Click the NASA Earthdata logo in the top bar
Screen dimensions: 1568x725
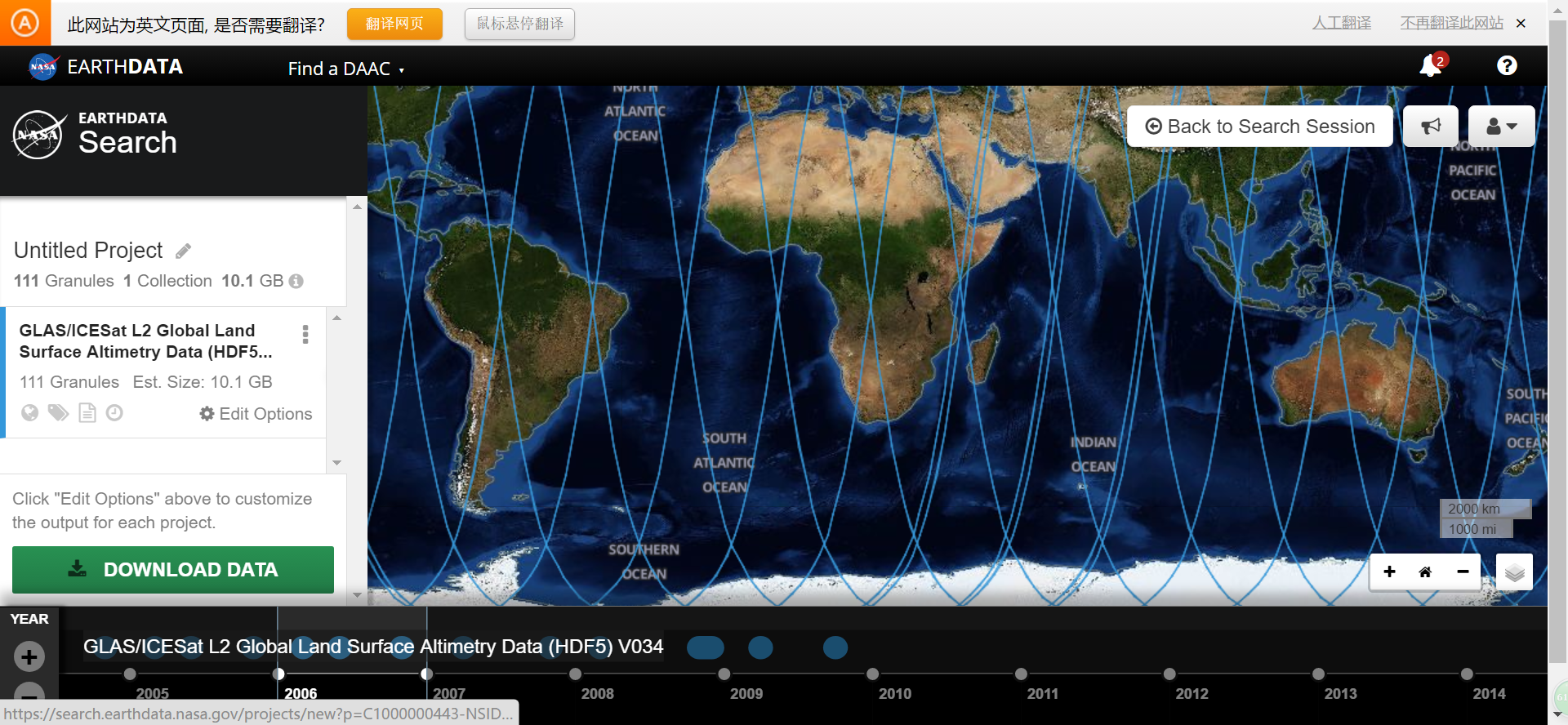pos(105,67)
